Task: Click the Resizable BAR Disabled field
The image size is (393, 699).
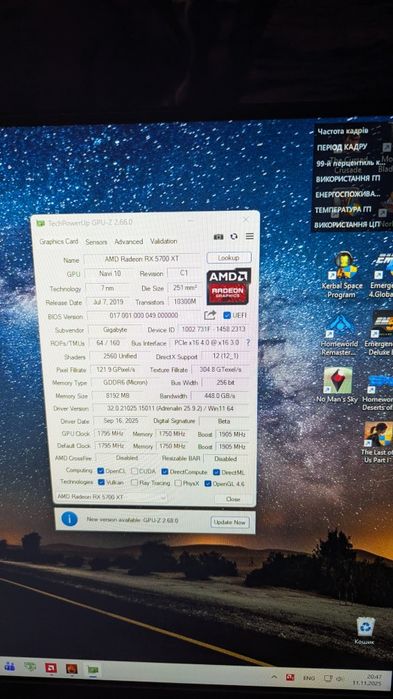Action: tap(225, 459)
